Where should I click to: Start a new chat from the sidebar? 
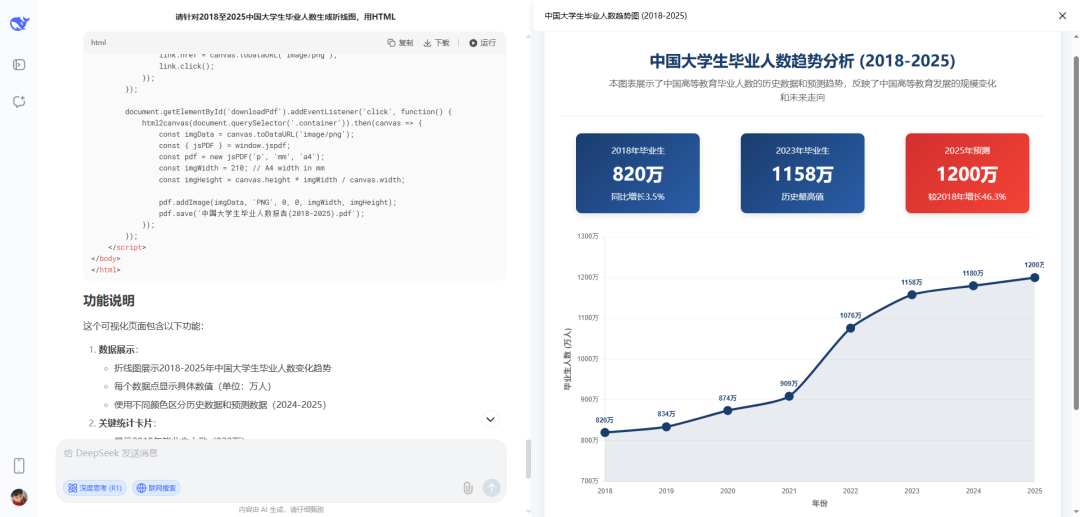point(19,102)
